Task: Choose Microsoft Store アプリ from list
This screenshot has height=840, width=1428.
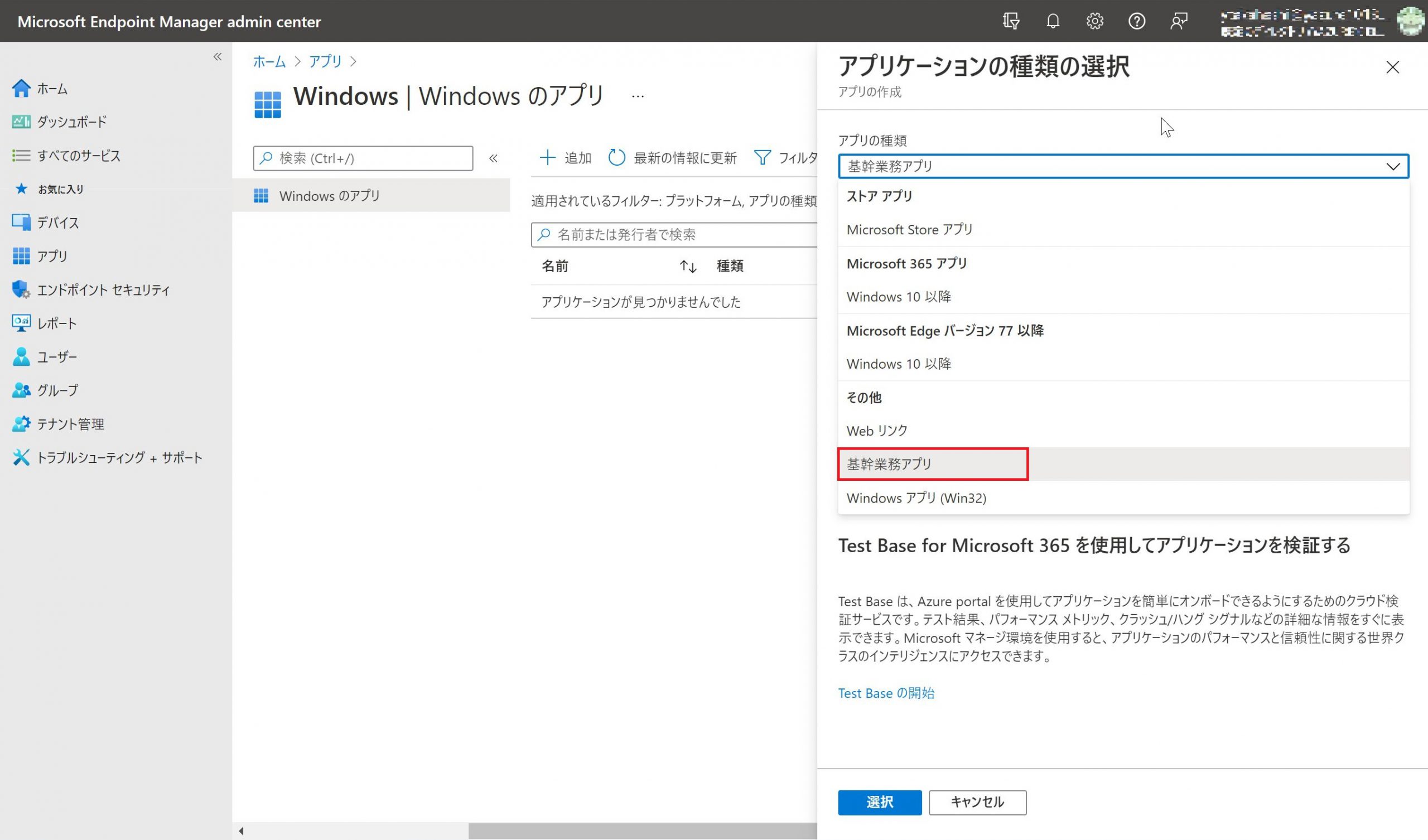Action: [x=909, y=230]
